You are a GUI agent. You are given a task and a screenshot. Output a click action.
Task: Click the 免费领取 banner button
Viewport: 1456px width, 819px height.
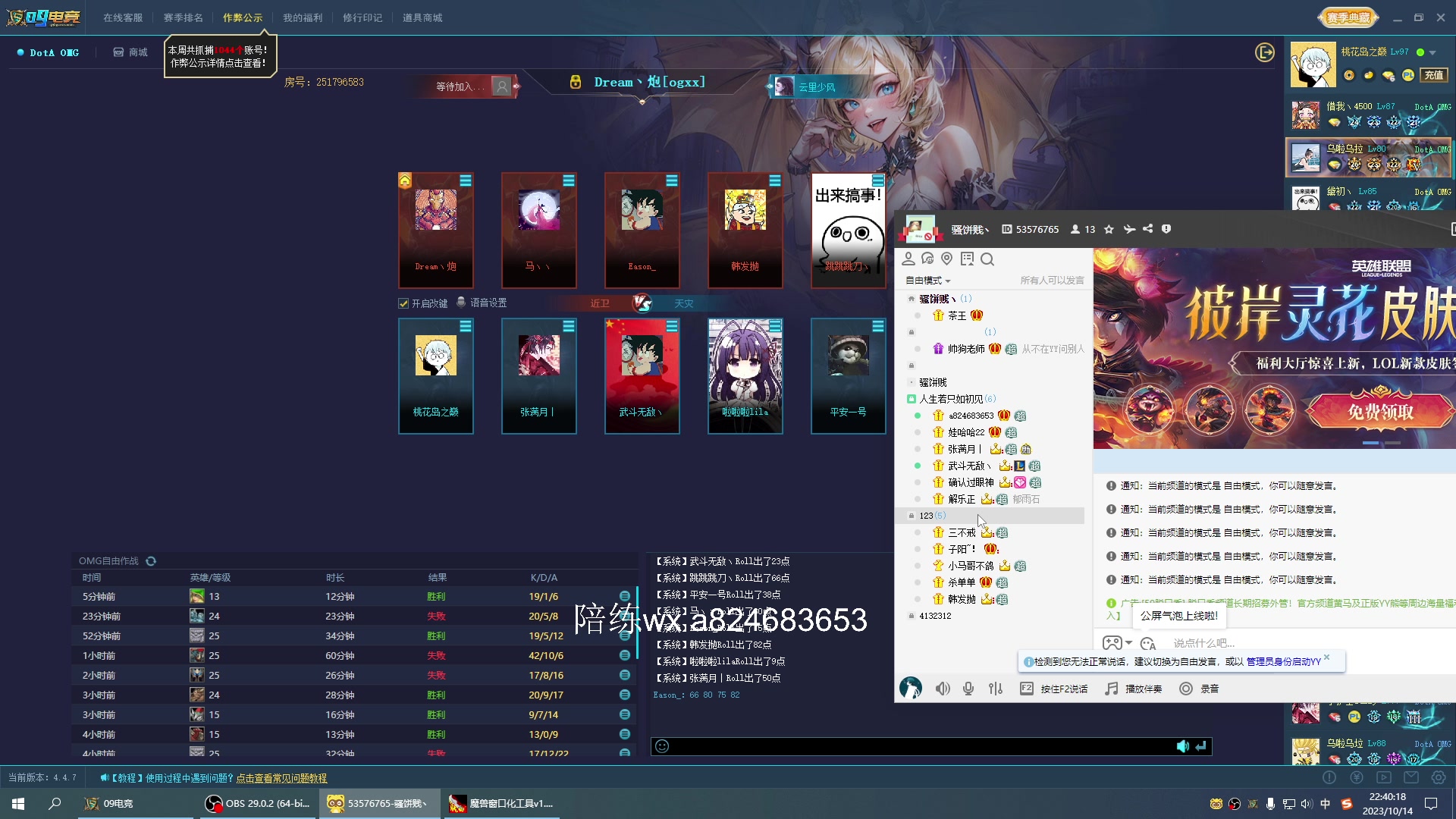click(1380, 412)
